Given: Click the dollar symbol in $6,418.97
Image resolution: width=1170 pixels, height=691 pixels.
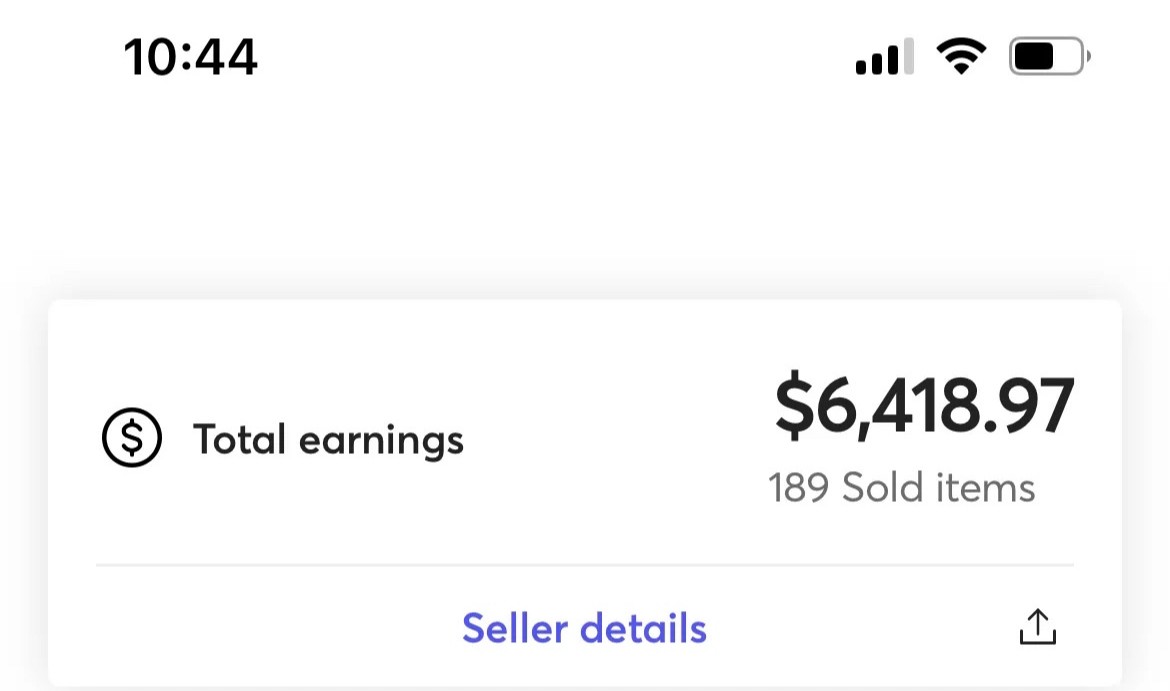Looking at the screenshot, I should (794, 406).
